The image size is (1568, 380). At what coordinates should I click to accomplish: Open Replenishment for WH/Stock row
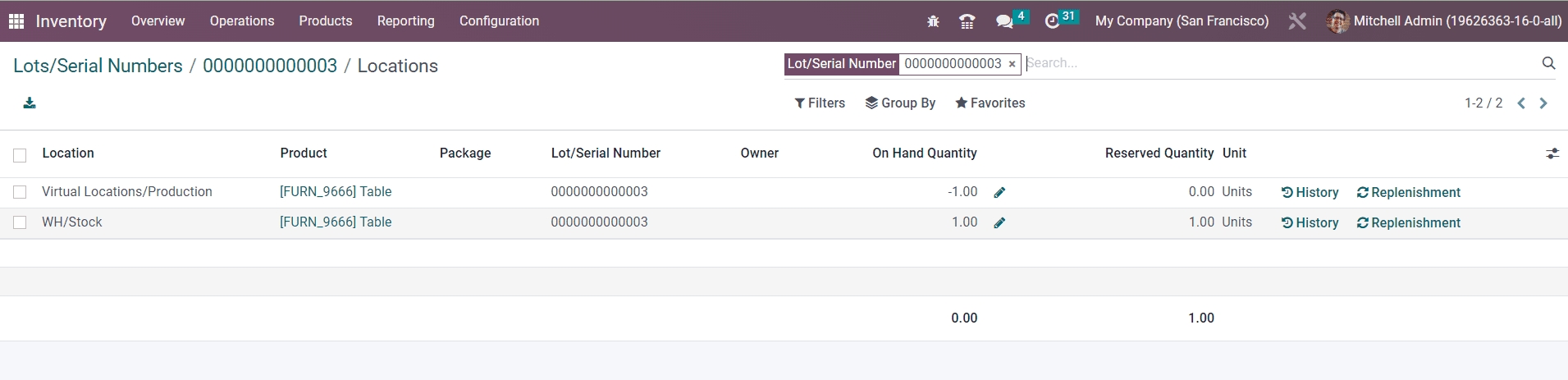[1409, 223]
